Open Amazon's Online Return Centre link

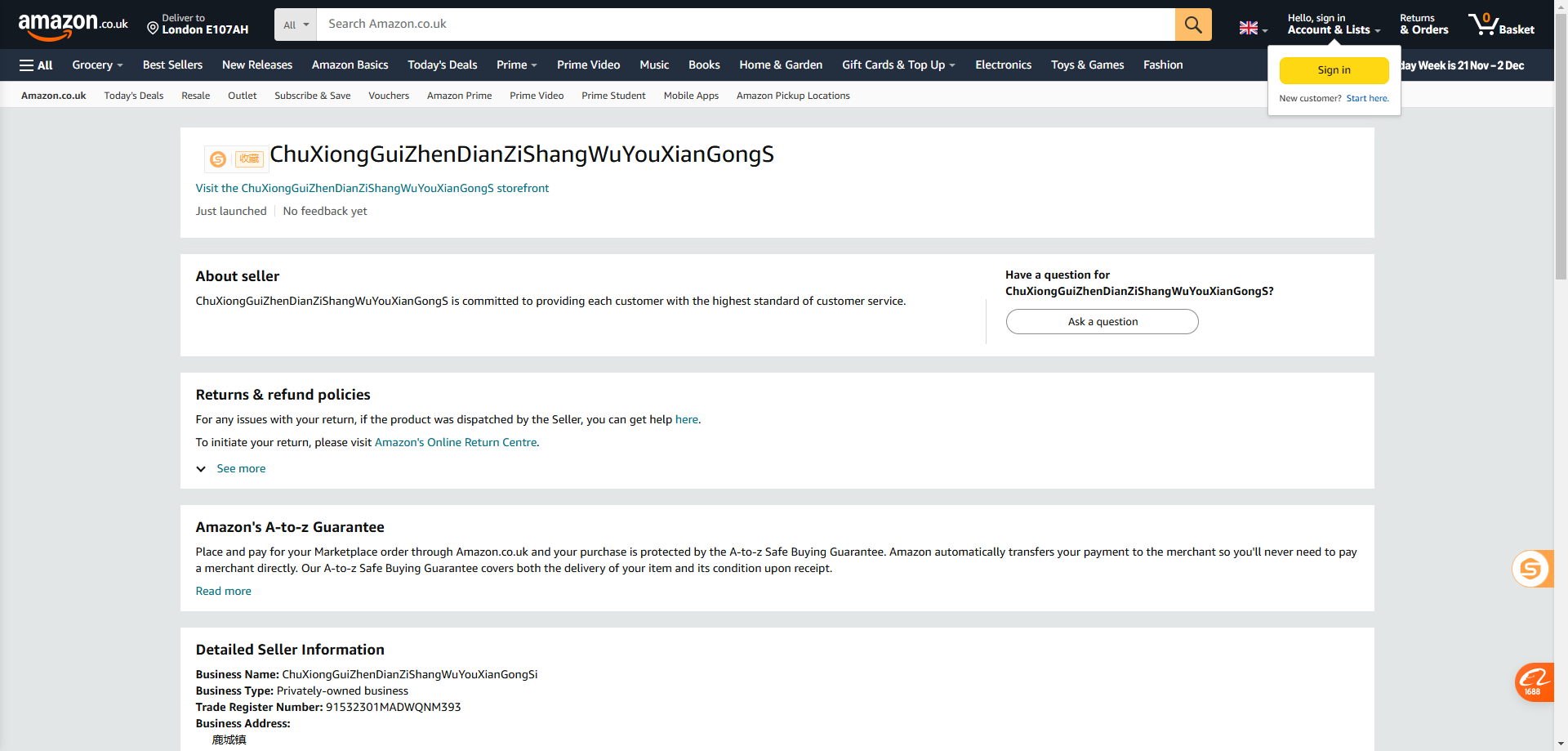coord(456,443)
